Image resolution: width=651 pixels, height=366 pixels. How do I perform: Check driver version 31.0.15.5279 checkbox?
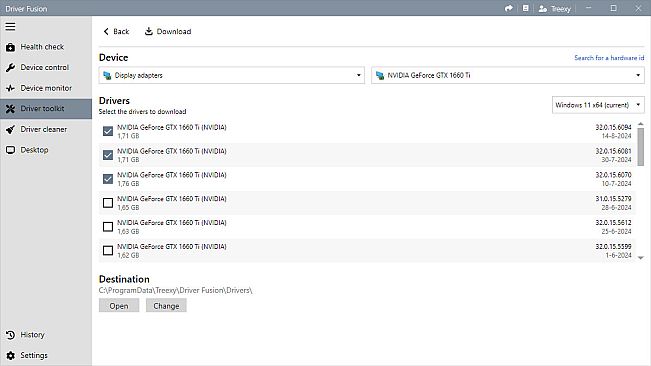pos(108,203)
